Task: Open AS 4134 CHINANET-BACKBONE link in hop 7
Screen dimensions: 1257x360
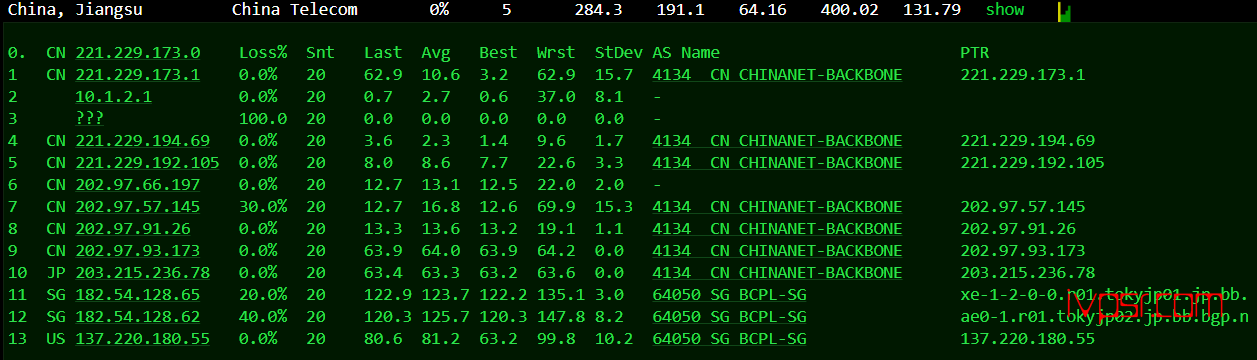Action: [x=777, y=206]
